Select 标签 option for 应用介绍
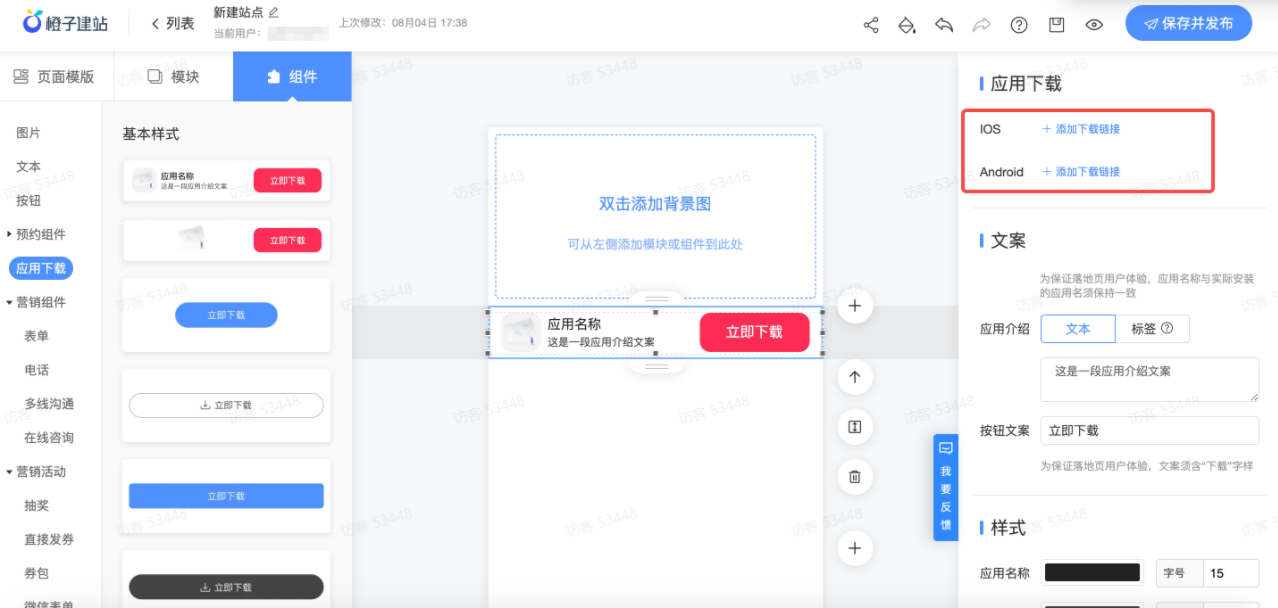1278x608 pixels. (1152, 328)
